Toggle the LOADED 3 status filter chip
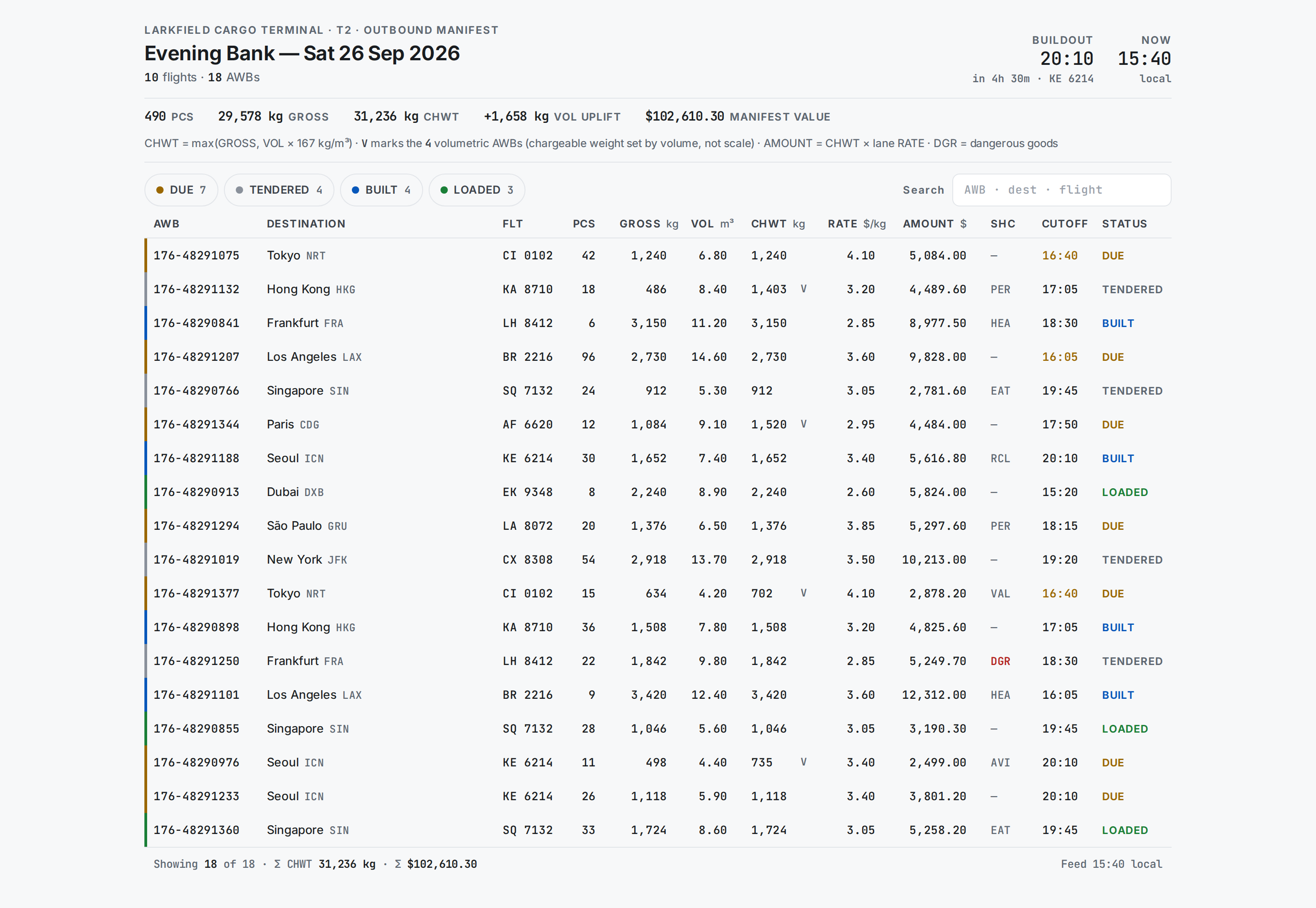Screen dimensions: 1316x908 [x=477, y=190]
